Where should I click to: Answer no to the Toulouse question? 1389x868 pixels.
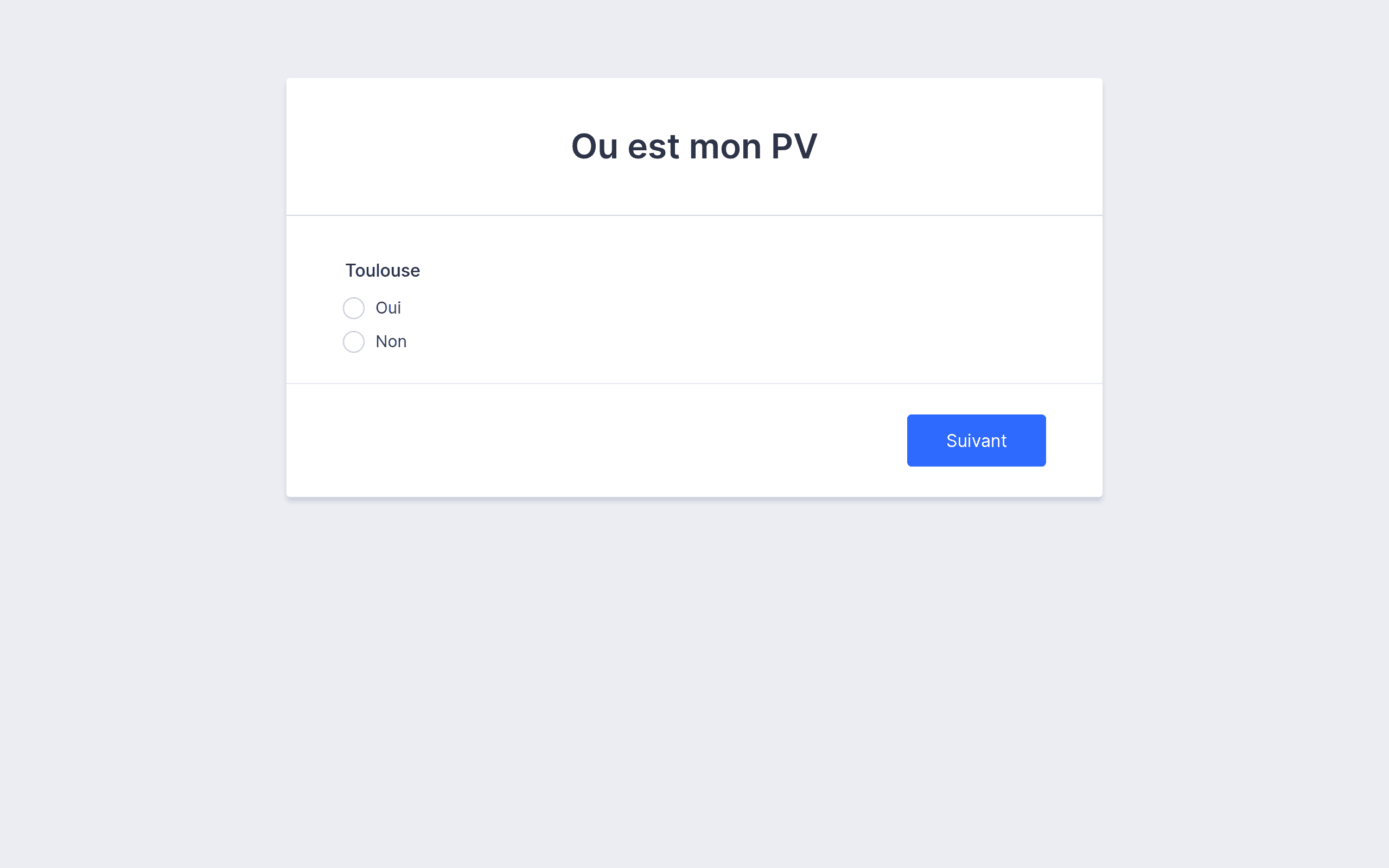pos(354,342)
